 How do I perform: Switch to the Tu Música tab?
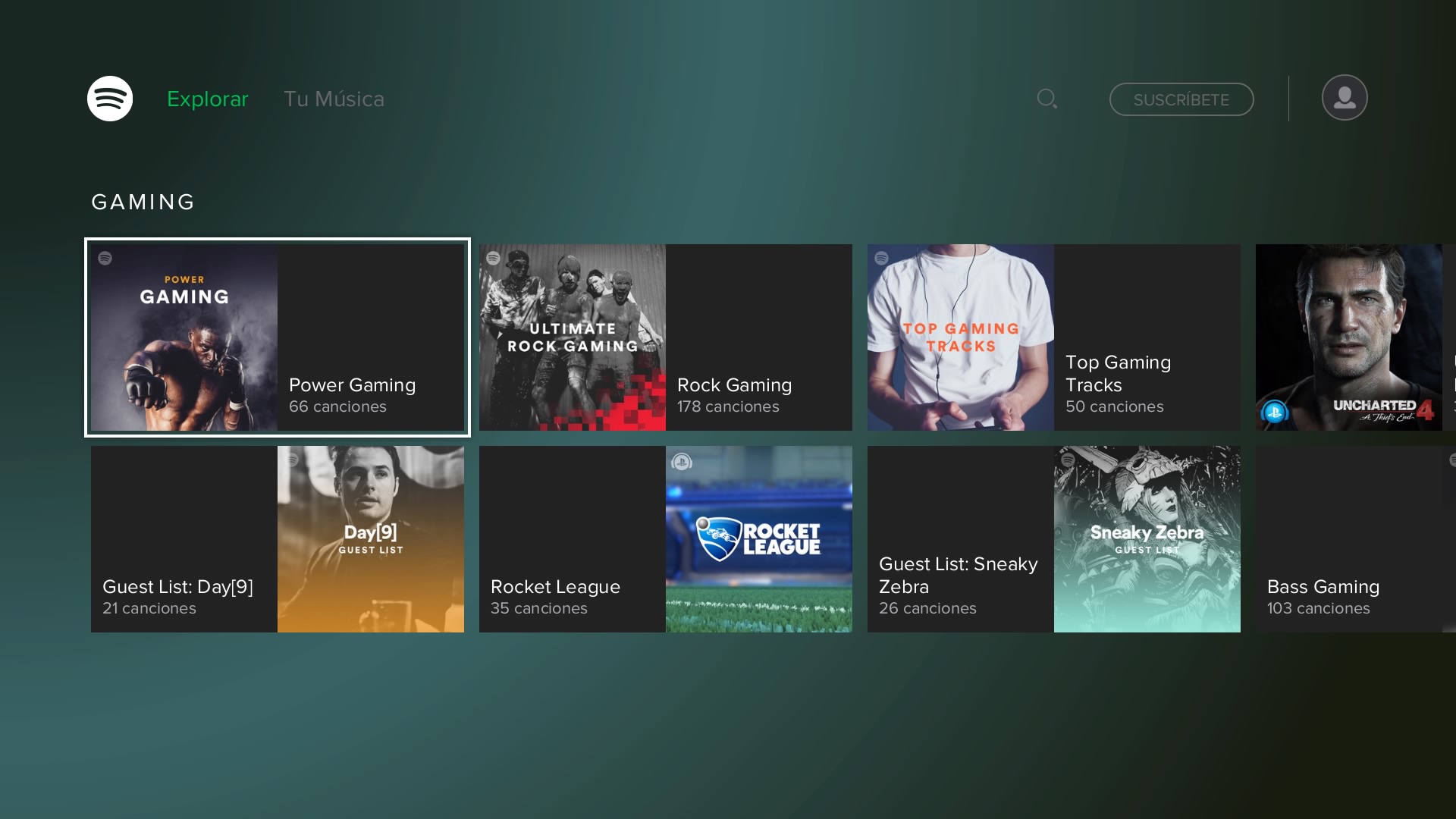coord(334,99)
